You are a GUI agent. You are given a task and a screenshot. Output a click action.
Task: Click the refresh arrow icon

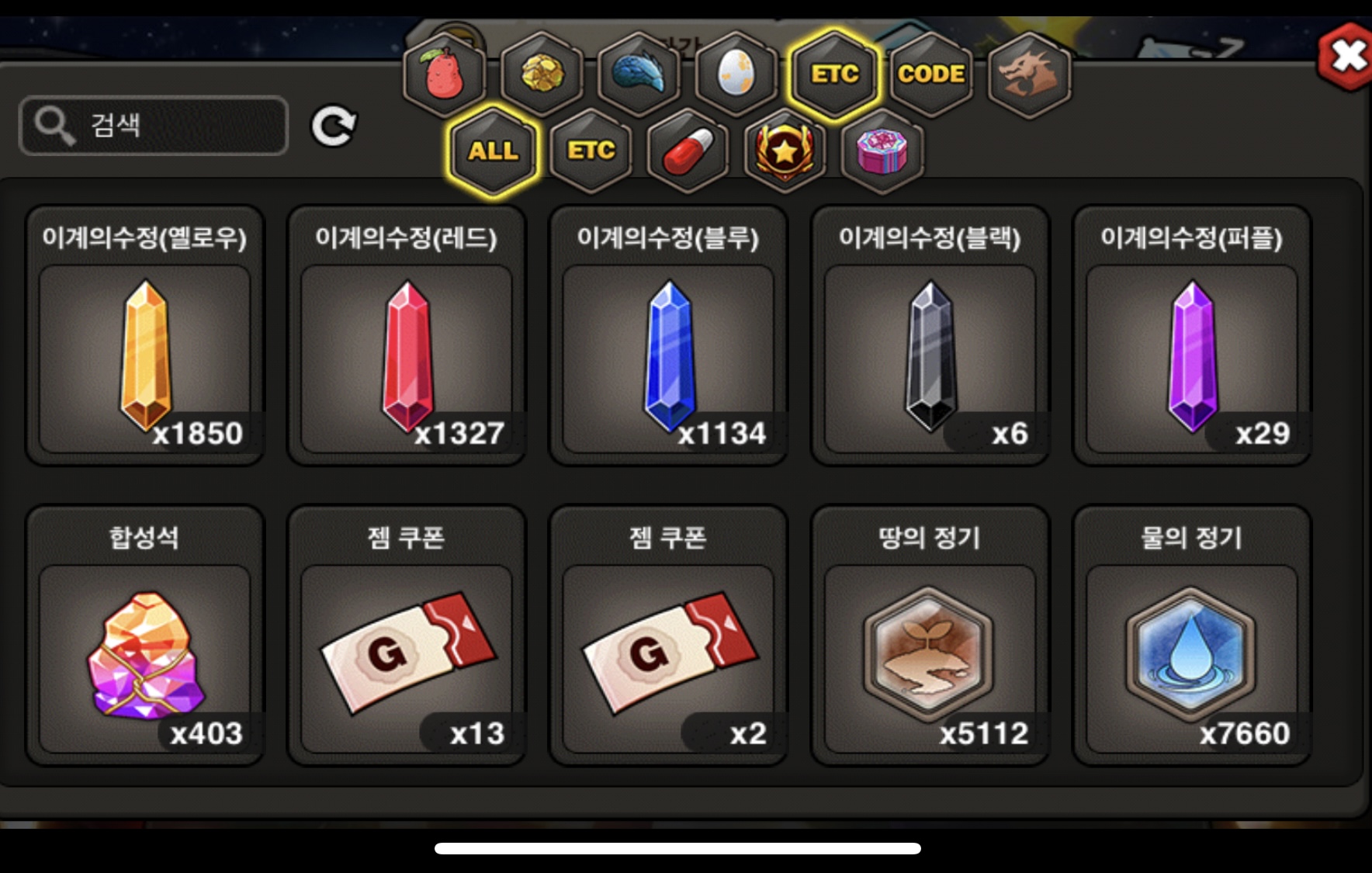pyautogui.click(x=334, y=126)
